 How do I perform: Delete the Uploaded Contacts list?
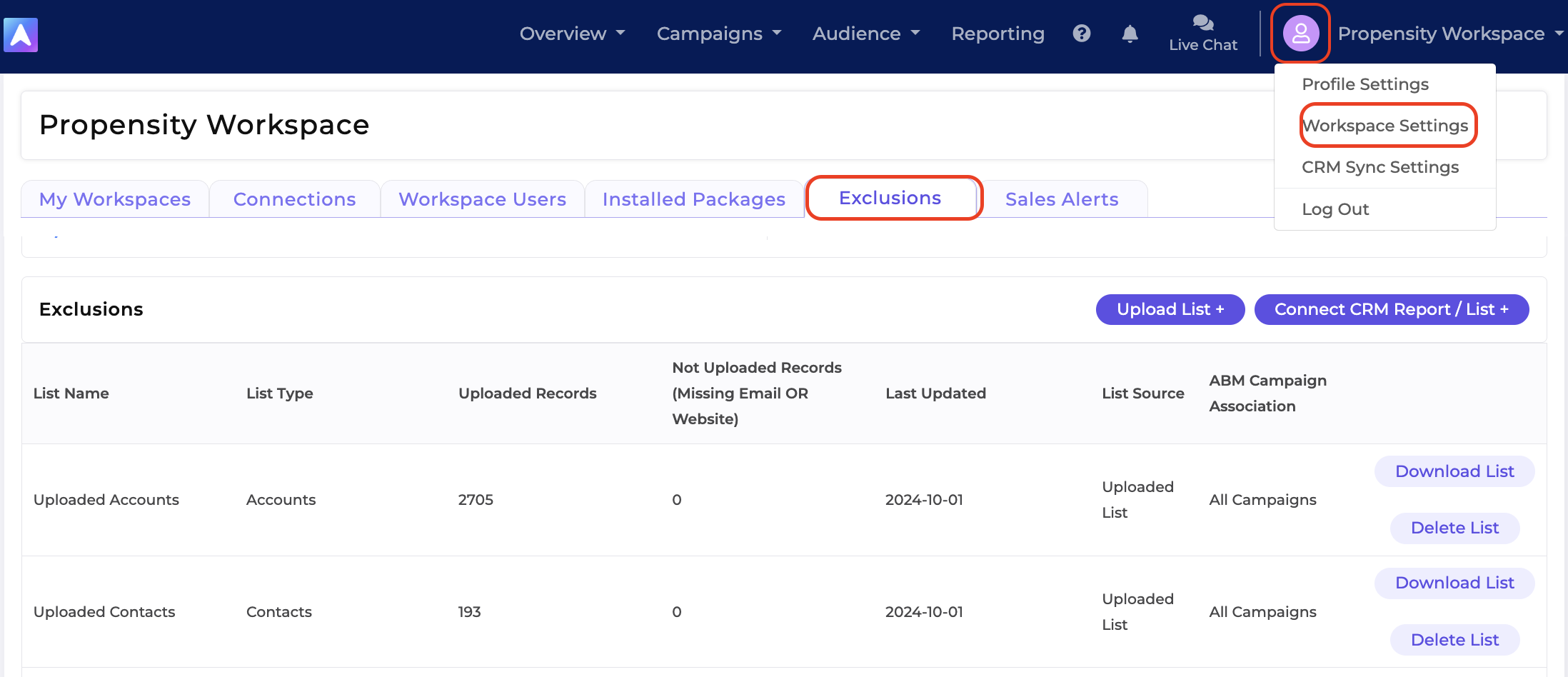1454,640
